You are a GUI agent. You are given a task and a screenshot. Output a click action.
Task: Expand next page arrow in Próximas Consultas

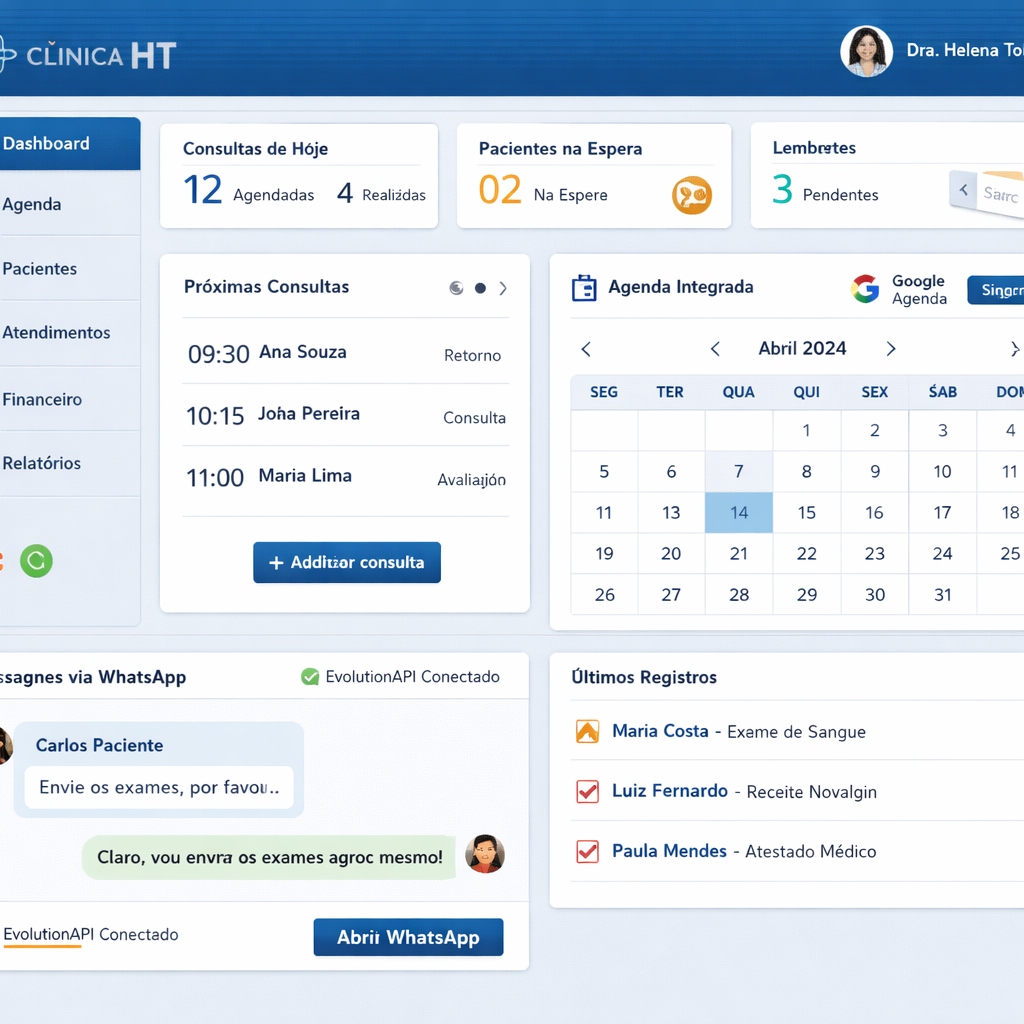pos(503,288)
